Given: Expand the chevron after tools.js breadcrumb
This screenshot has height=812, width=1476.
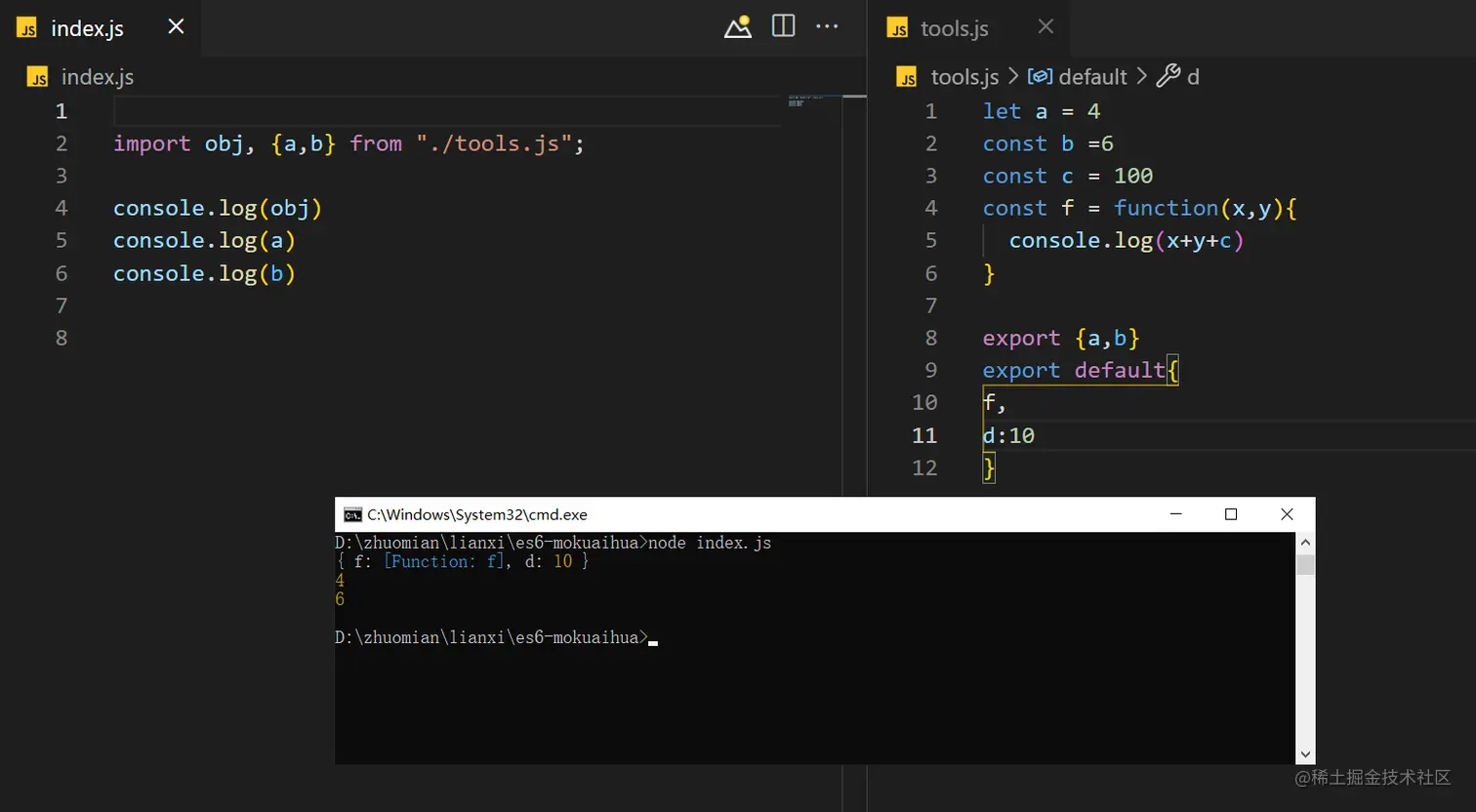Looking at the screenshot, I should coord(1013,76).
